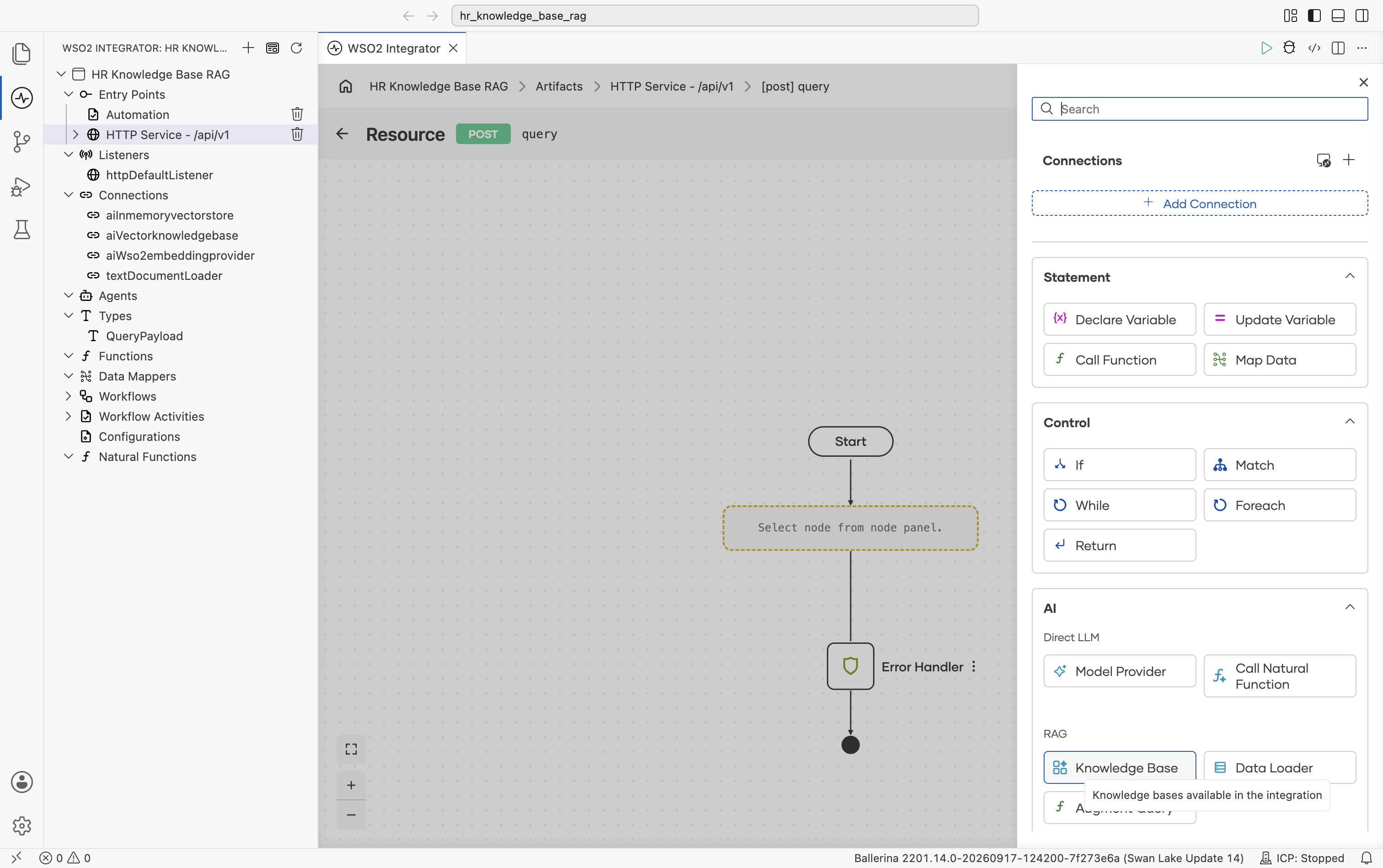This screenshot has height=868, width=1383.
Task: Run the integration with play icon
Action: (x=1266, y=48)
